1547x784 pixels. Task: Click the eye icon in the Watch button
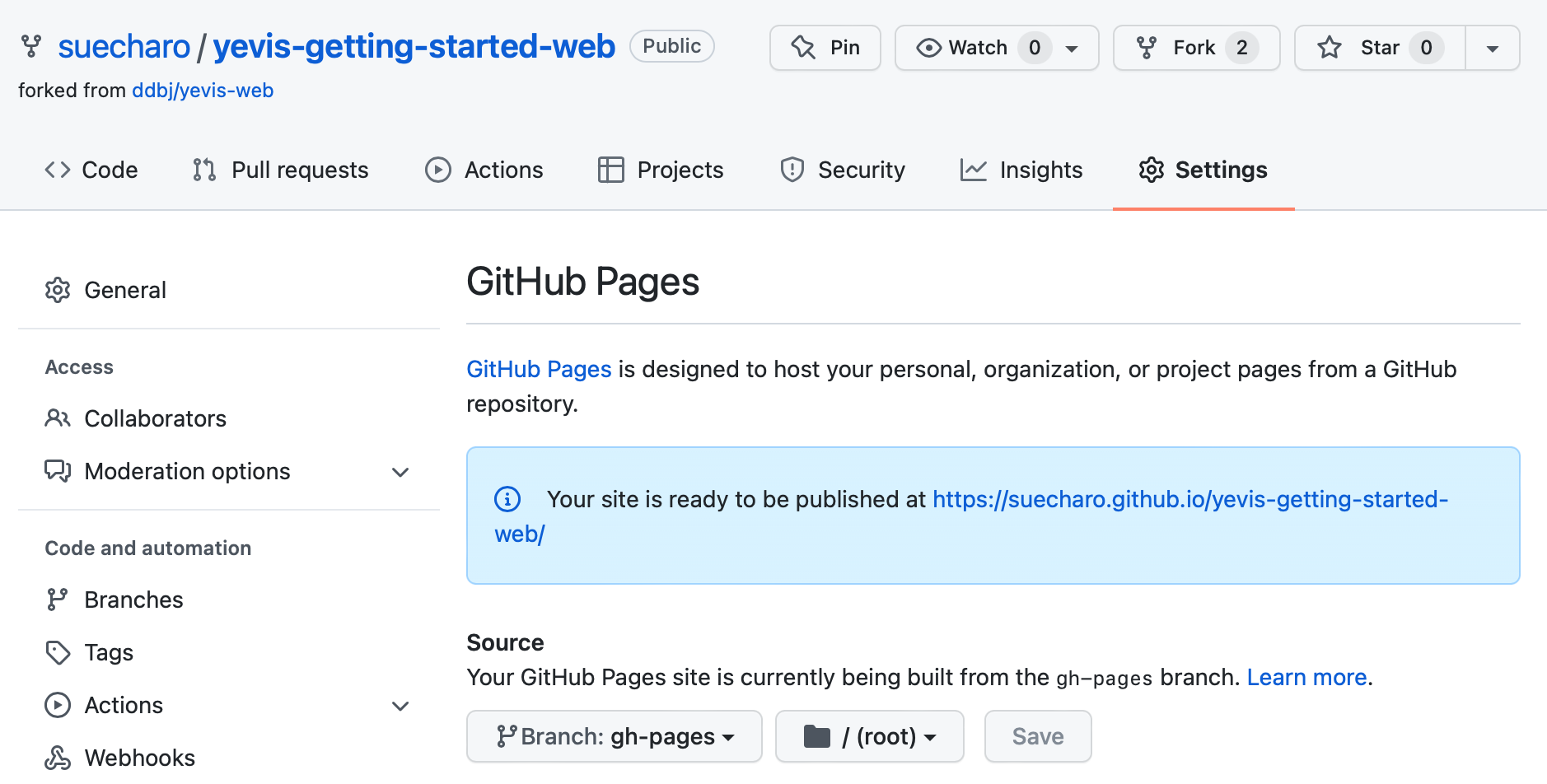point(928,48)
